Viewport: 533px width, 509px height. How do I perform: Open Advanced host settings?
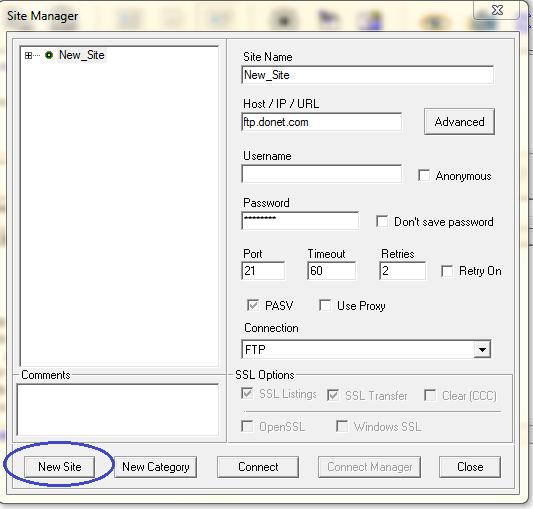(459, 122)
